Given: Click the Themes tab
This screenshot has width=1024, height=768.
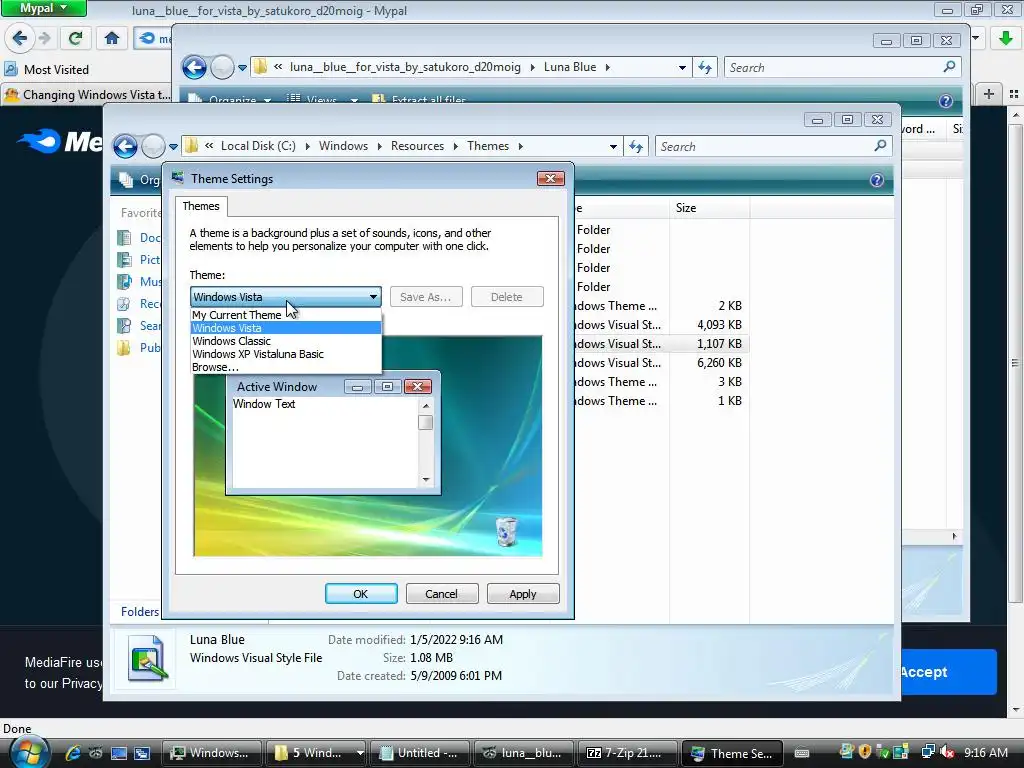Looking at the screenshot, I should 201,206.
